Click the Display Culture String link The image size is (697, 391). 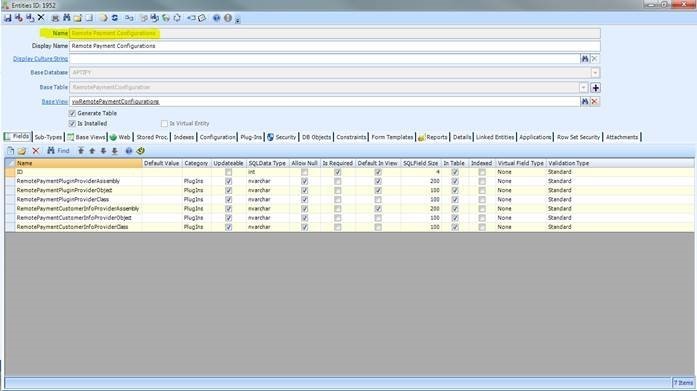click(x=40, y=59)
